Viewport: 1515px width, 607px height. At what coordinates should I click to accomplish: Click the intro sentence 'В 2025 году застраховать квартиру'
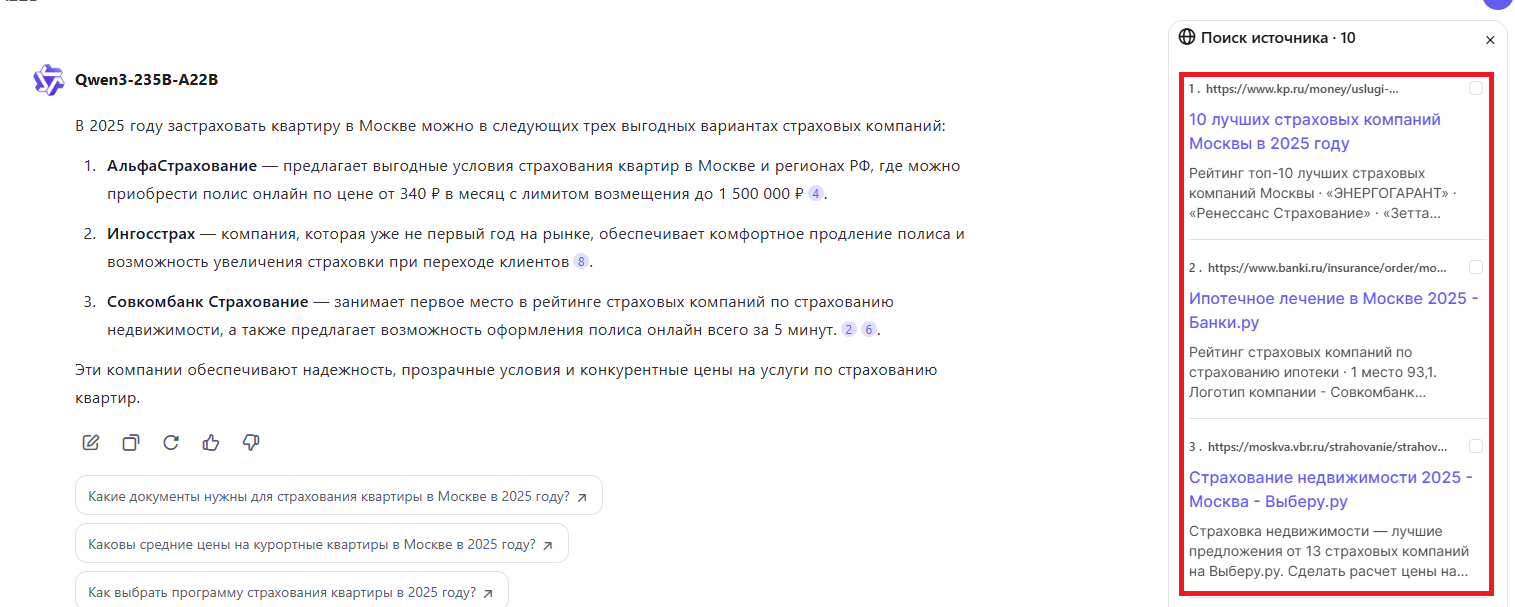tap(510, 127)
